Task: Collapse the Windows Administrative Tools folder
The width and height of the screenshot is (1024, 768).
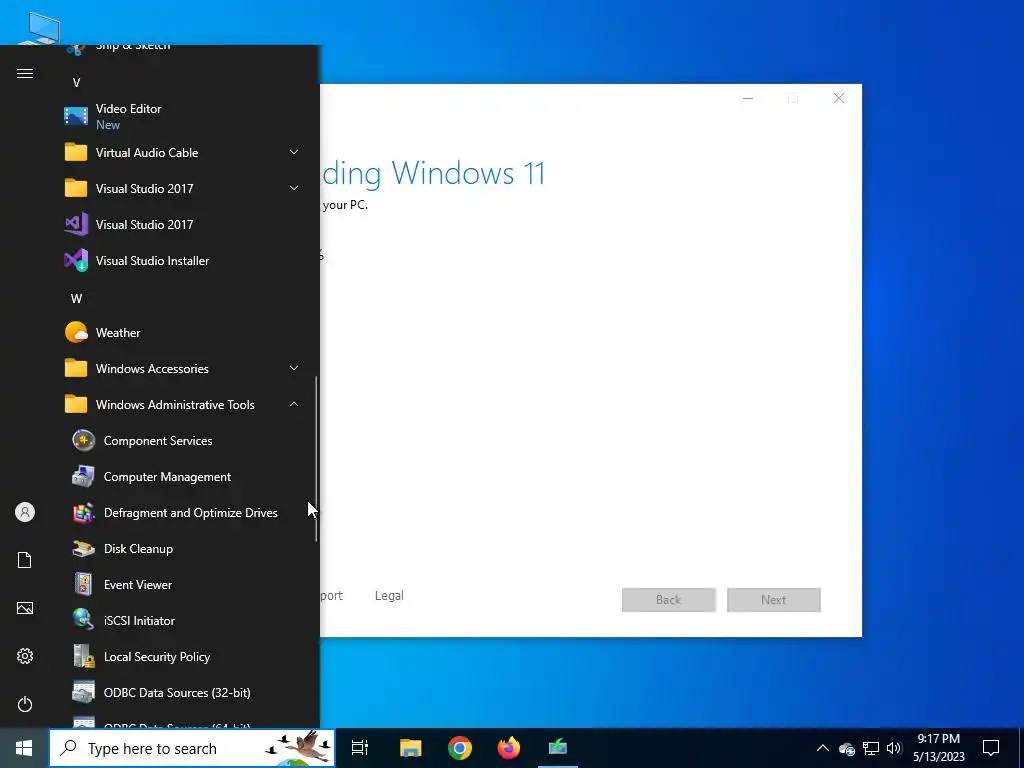Action: tap(294, 404)
